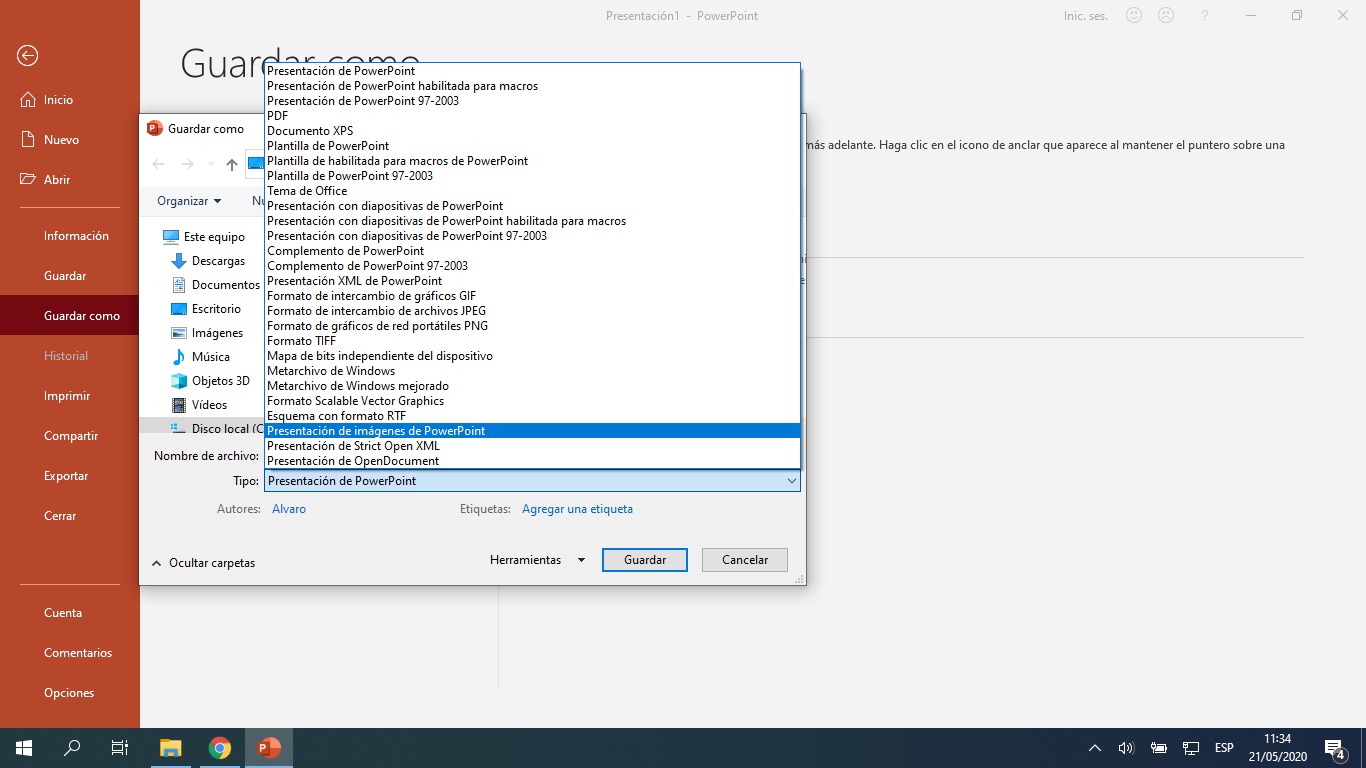Click the back arrow in the backstage sidebar

28,56
